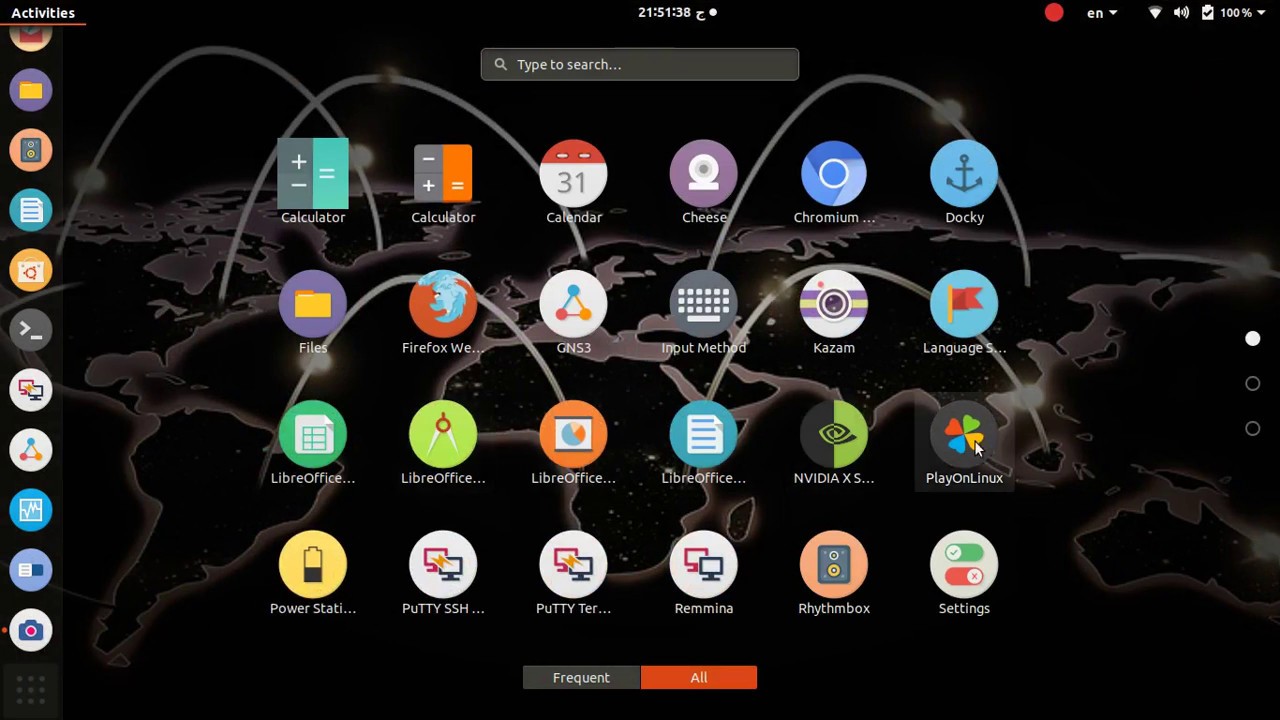The image size is (1280, 720).
Task: Click the Show Applications grid button
Action: coord(31,689)
